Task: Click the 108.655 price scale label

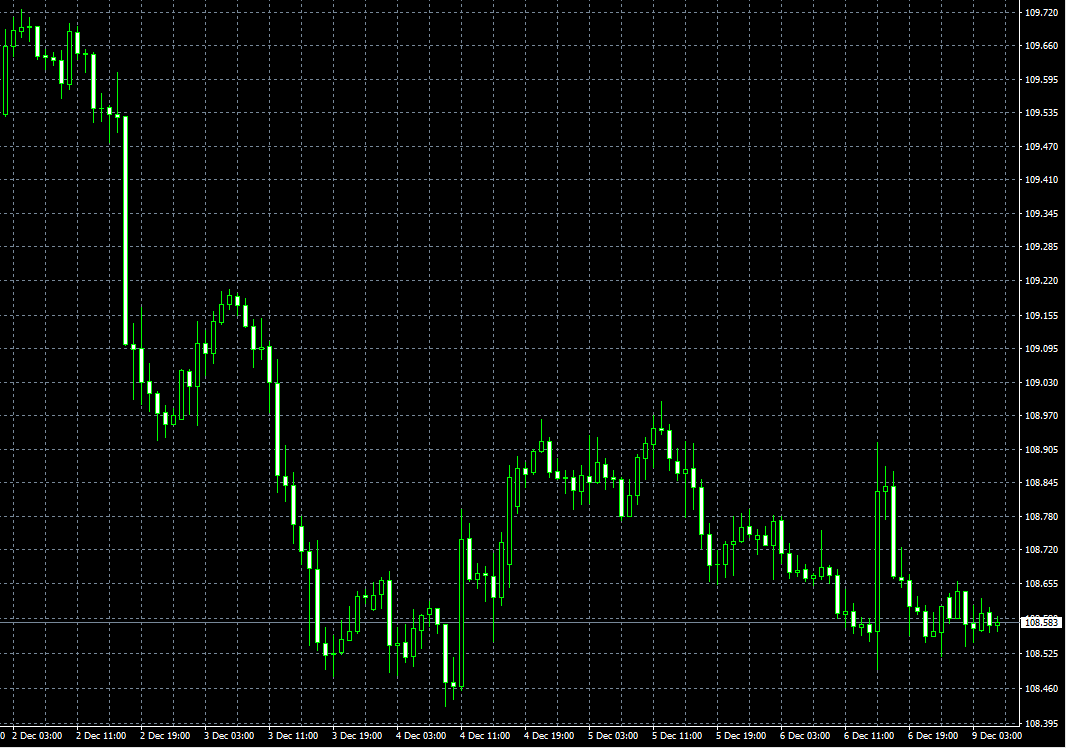Action: coord(1042,583)
